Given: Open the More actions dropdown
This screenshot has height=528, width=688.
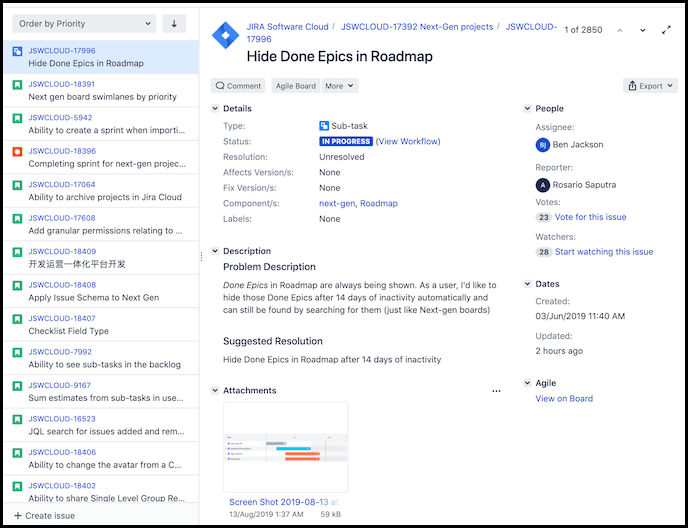Looking at the screenshot, I should click(x=340, y=86).
